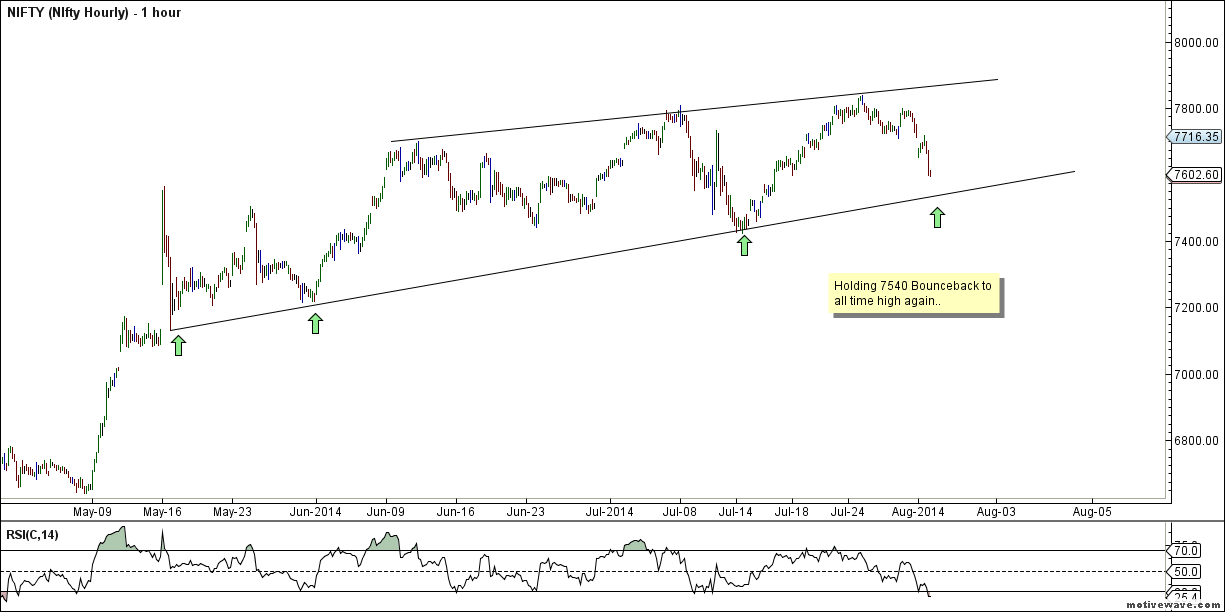
Task: Click the Jul-2014 date on time axis
Action: tap(609, 511)
